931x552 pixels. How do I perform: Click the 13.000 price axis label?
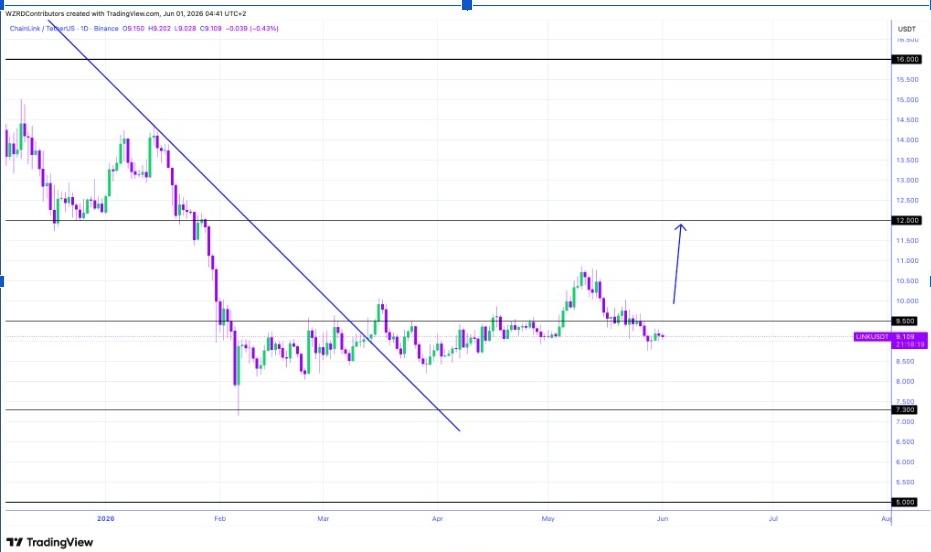(x=907, y=180)
